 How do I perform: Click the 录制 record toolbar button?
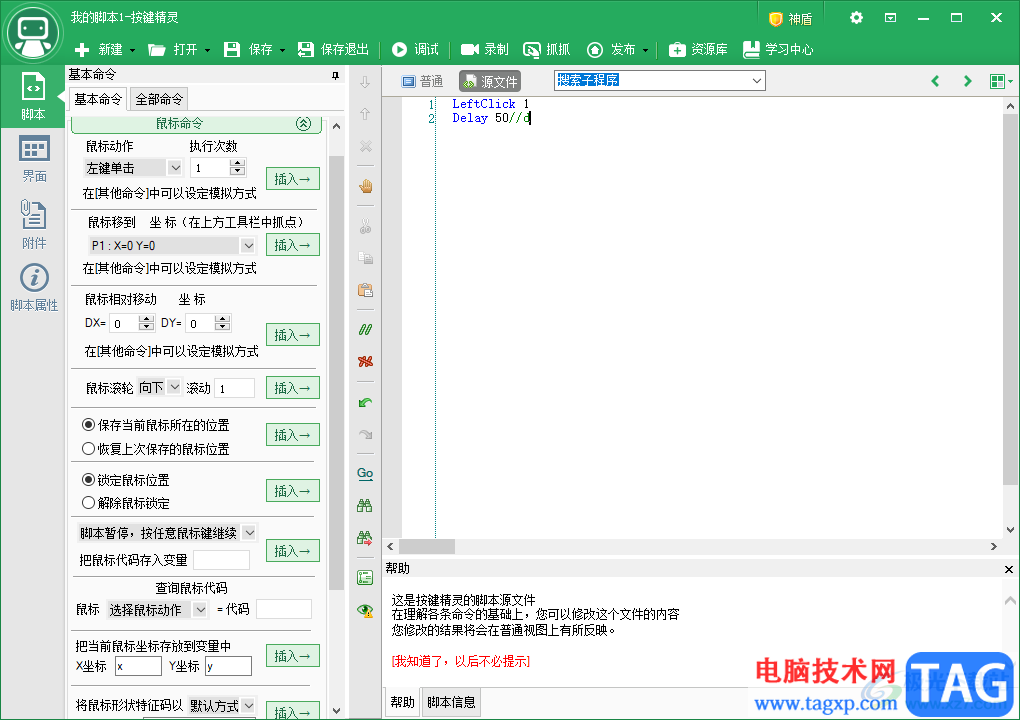485,49
